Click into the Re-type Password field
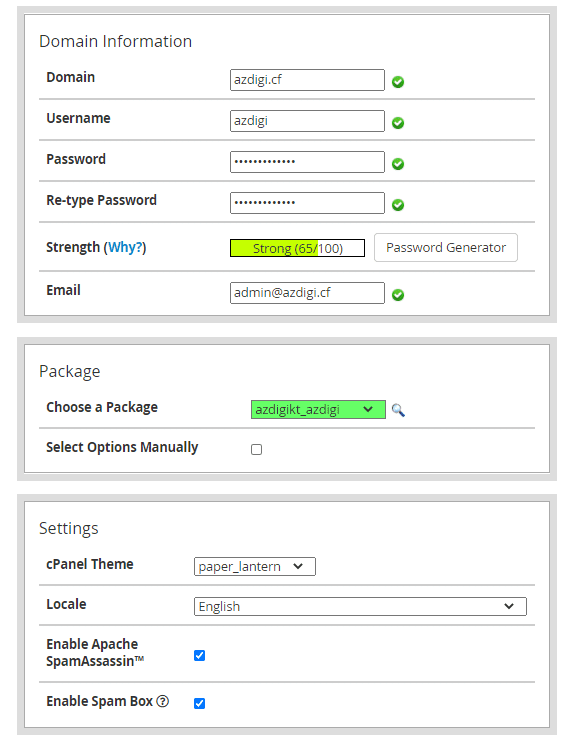 click(307, 203)
